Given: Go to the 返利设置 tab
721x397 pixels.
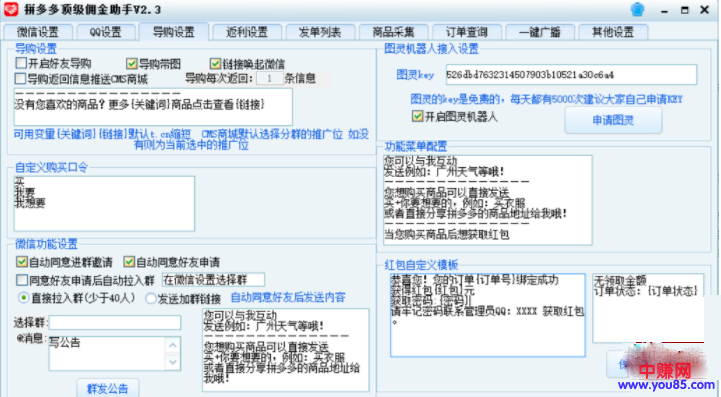Looking at the screenshot, I should (x=247, y=32).
